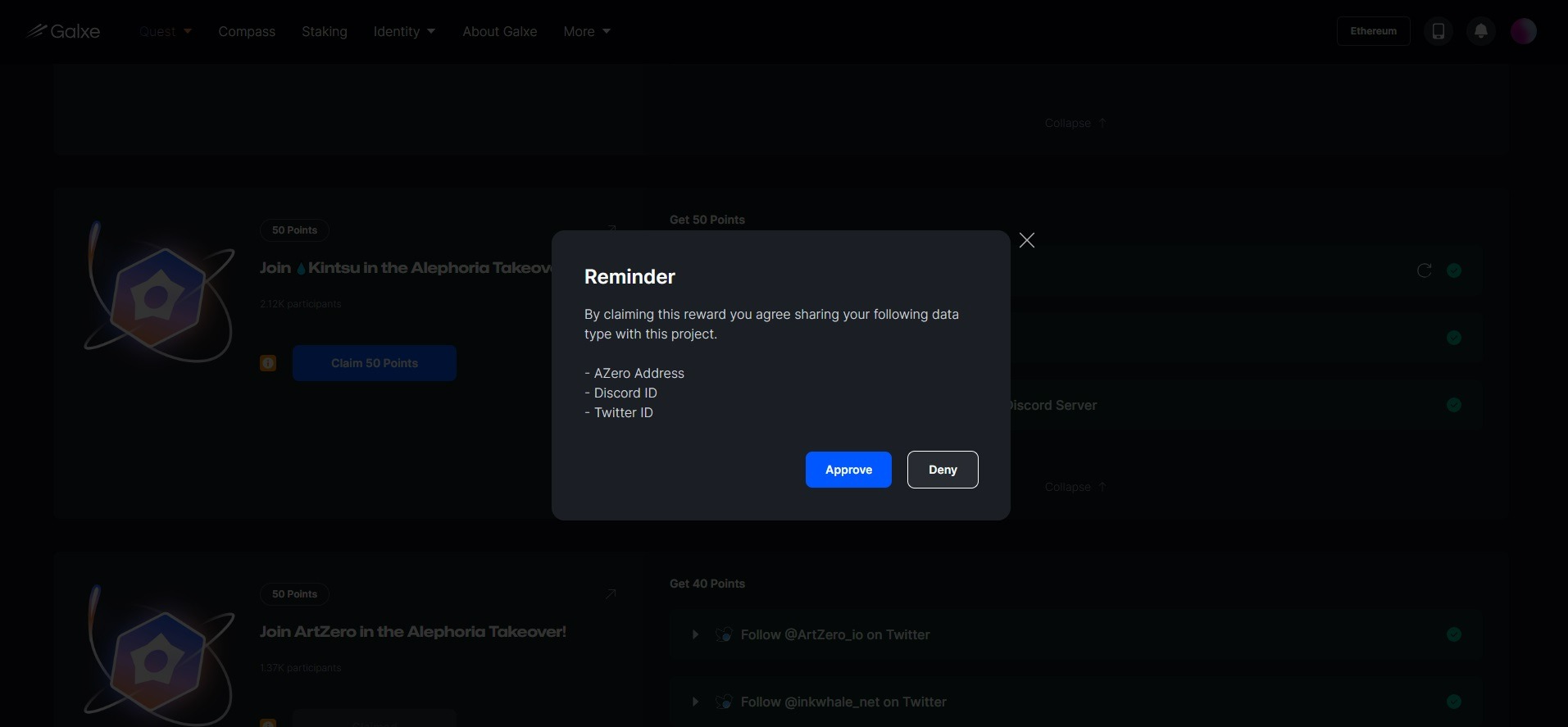Open the More dropdown menu

pyautogui.click(x=587, y=31)
